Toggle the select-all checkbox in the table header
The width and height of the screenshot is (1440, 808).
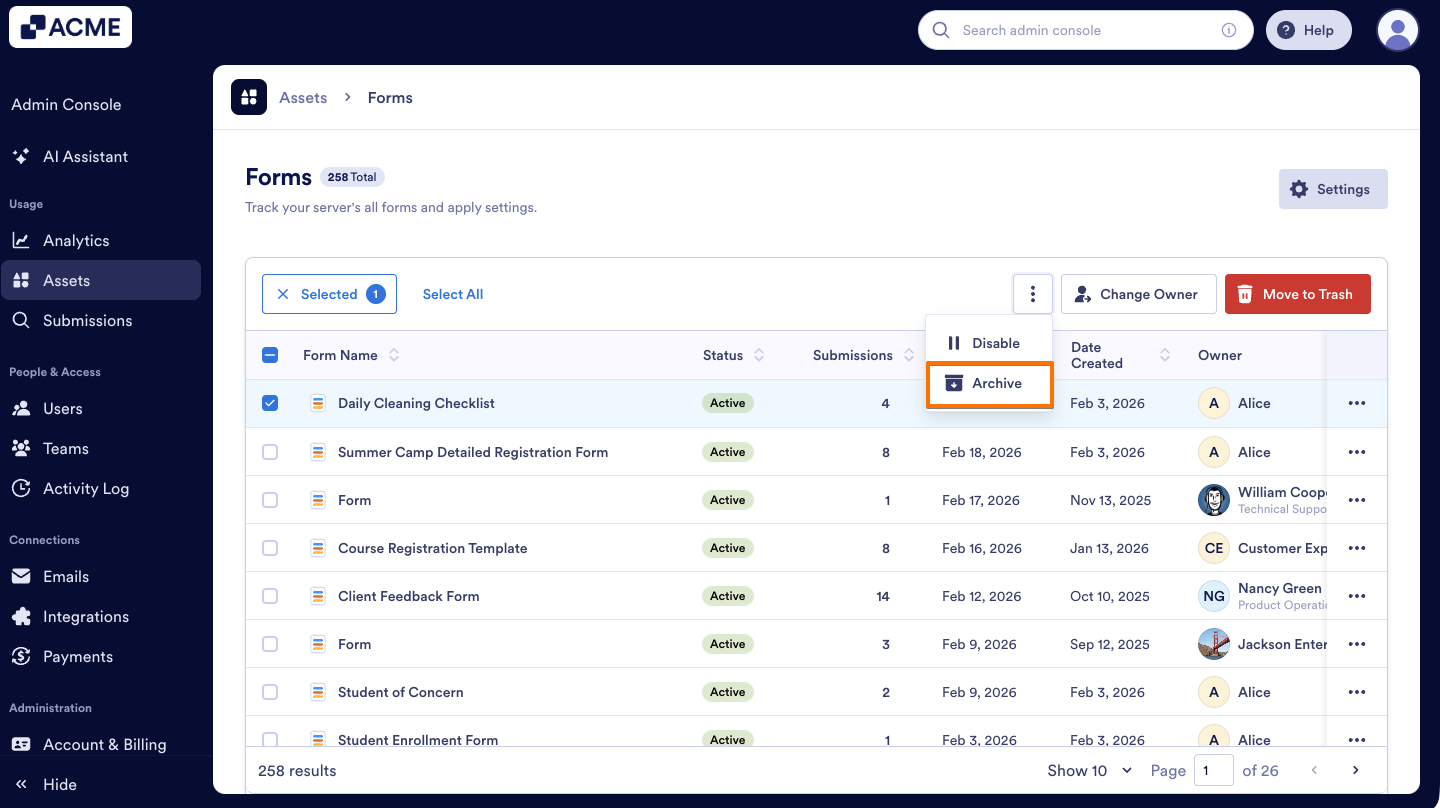(x=269, y=355)
